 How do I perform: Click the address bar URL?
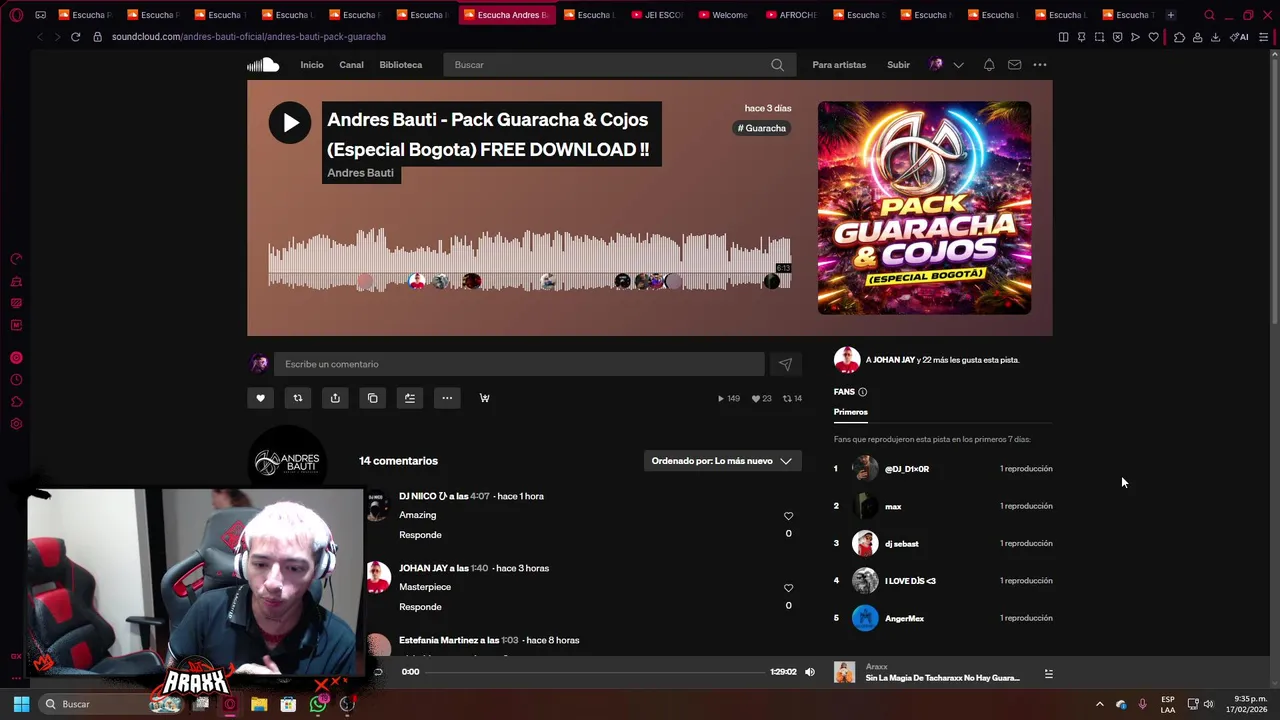(x=249, y=37)
